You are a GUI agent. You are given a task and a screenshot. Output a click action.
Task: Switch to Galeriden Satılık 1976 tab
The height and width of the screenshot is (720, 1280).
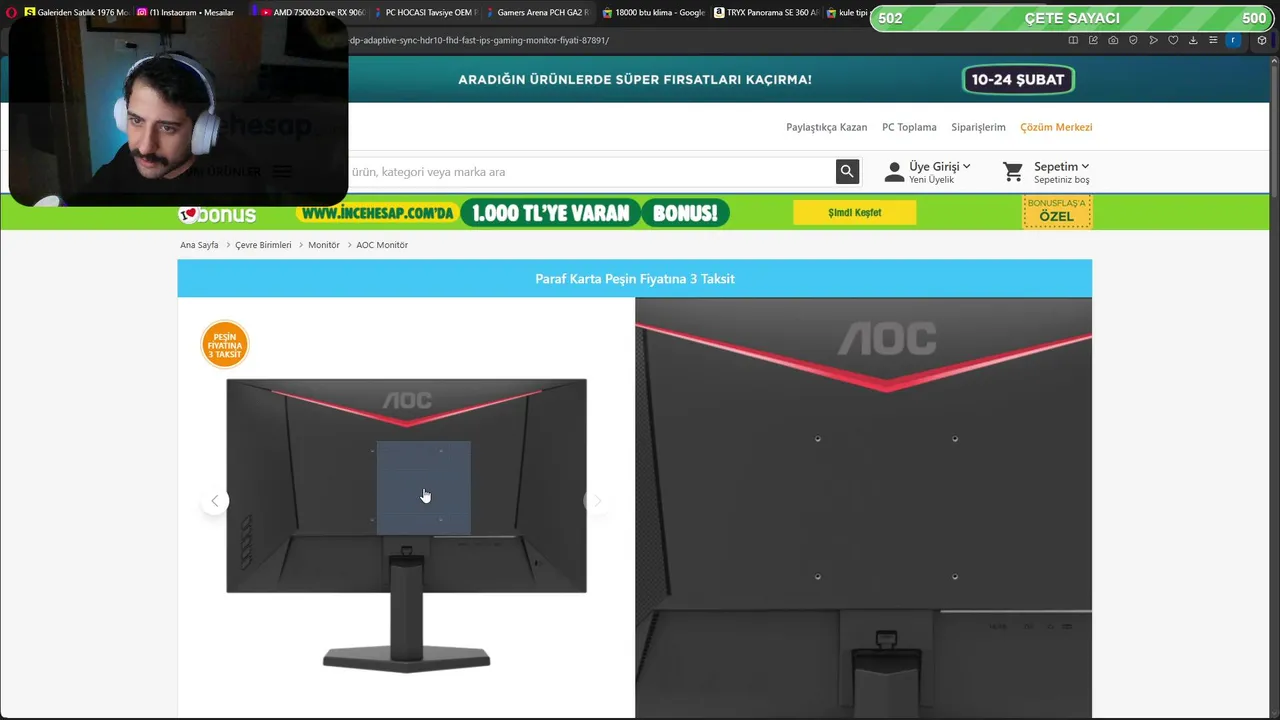pyautogui.click(x=76, y=13)
